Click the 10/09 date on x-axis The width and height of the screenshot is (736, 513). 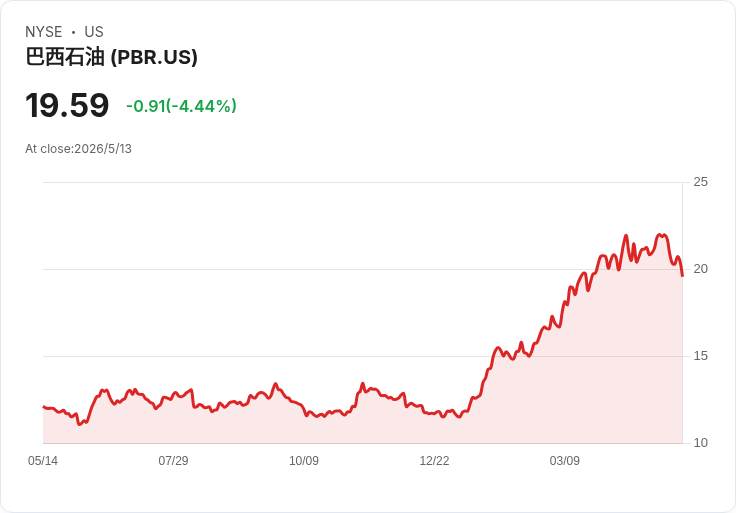point(304,461)
